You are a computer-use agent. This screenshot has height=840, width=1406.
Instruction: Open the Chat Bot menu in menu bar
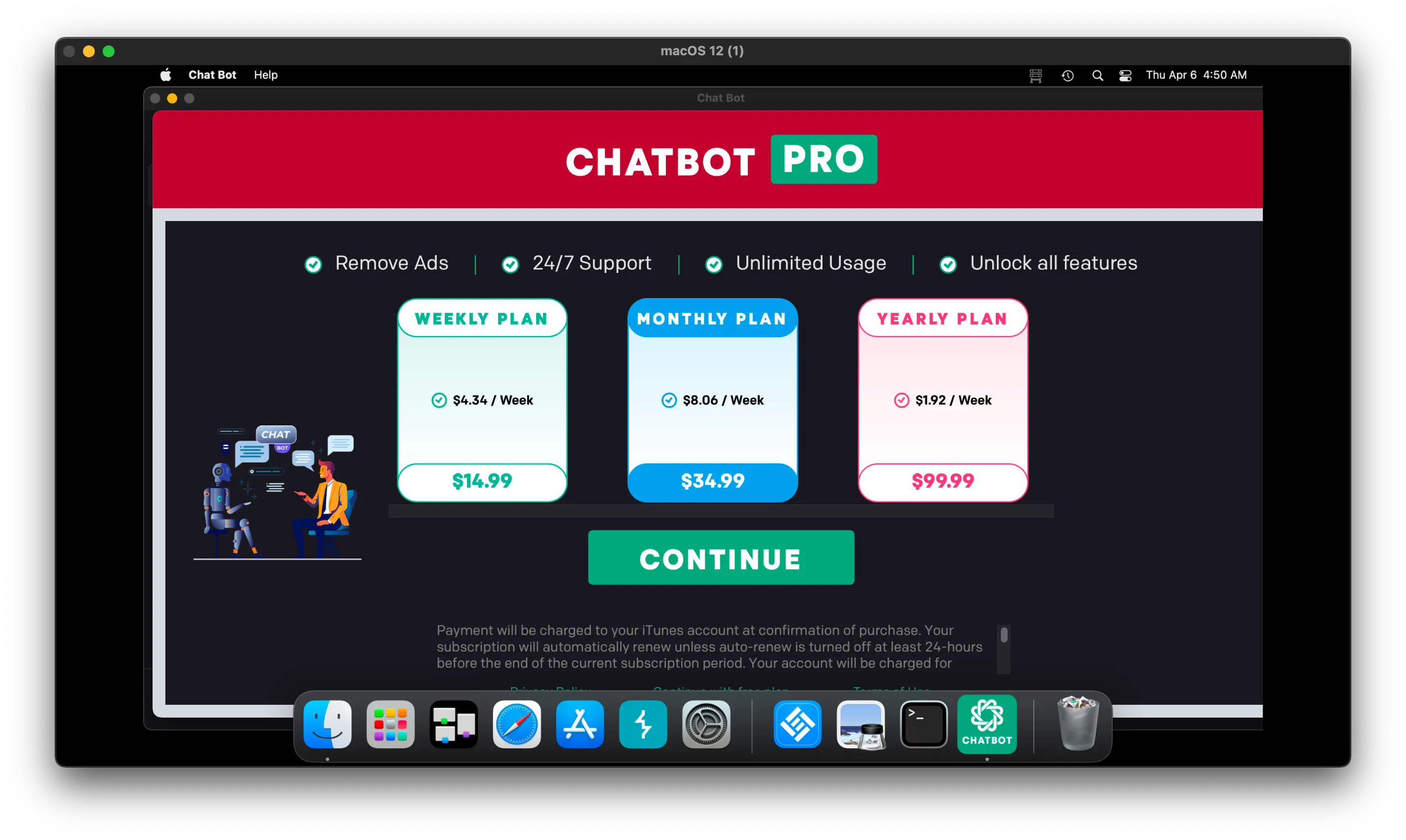pos(213,74)
